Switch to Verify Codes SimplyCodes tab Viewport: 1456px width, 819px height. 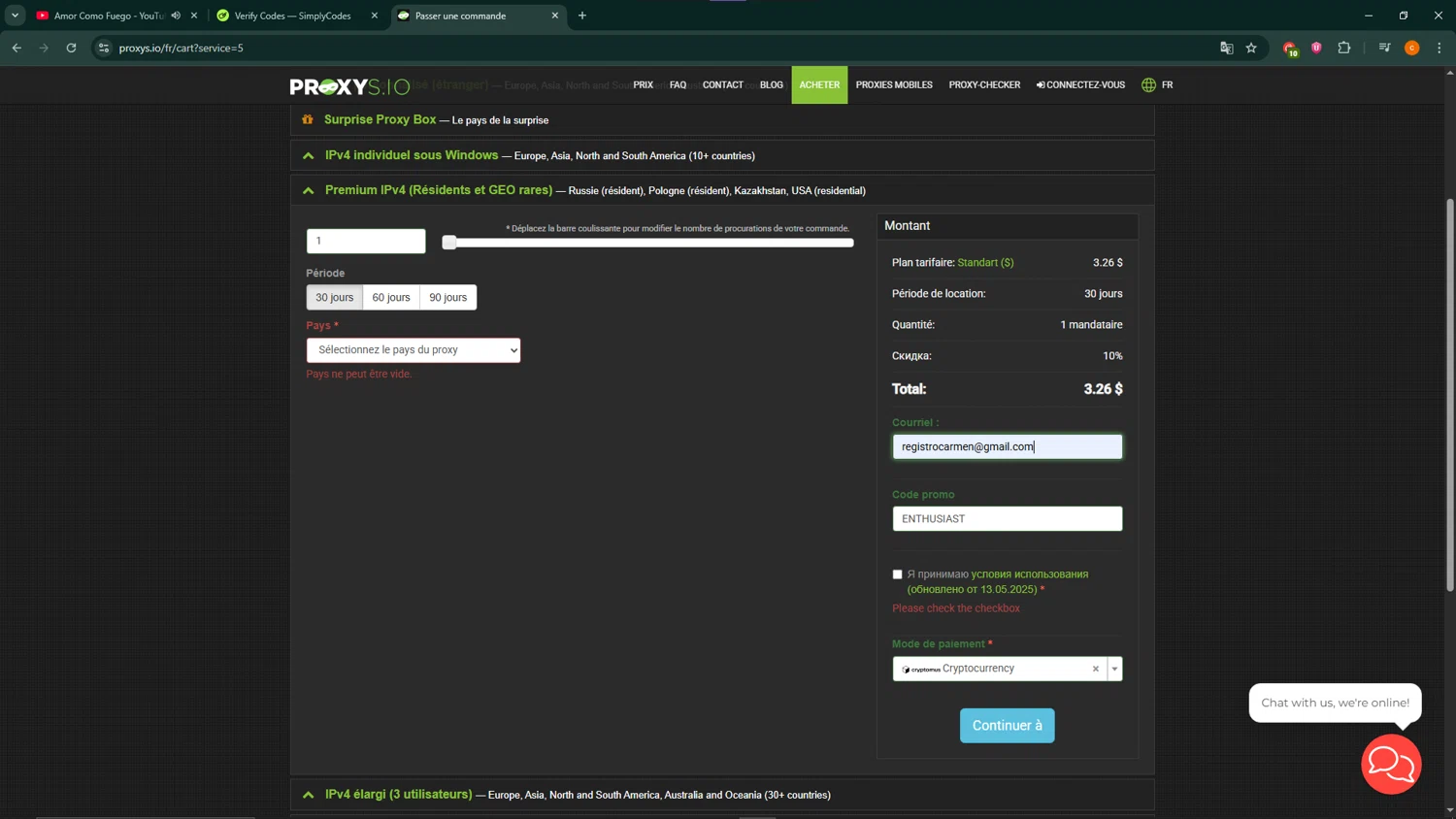292,16
